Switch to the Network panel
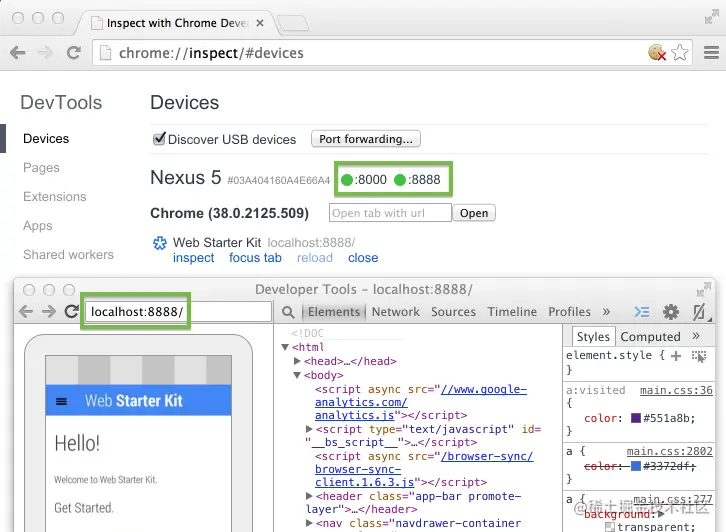This screenshot has height=532, width=726. click(x=395, y=312)
